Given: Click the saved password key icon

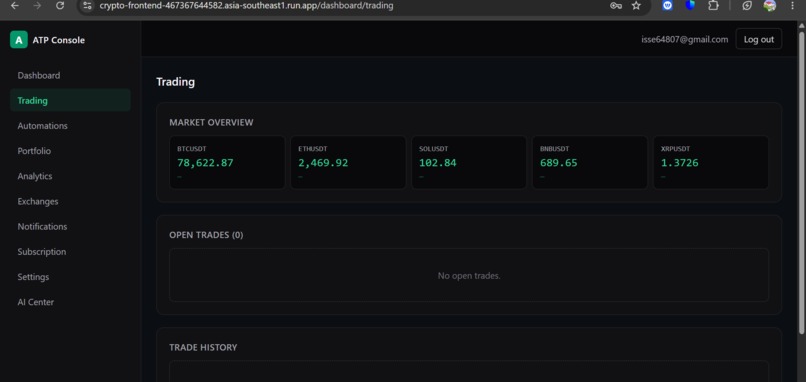Looking at the screenshot, I should pos(615,6).
